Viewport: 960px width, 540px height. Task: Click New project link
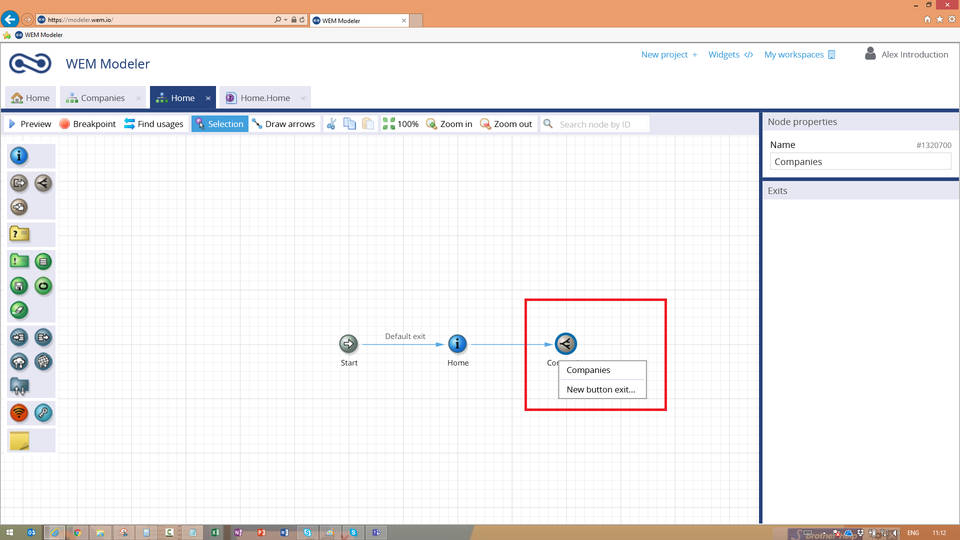[669, 54]
